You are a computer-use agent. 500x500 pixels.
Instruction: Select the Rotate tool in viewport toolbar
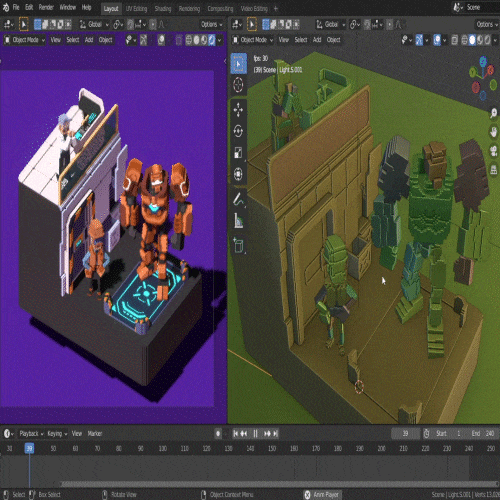point(238,131)
